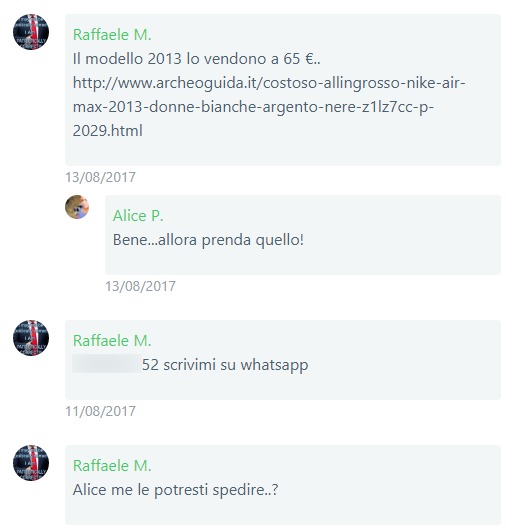Open Alice P. profile name link
Screen dimensions: 516x528
138,216
